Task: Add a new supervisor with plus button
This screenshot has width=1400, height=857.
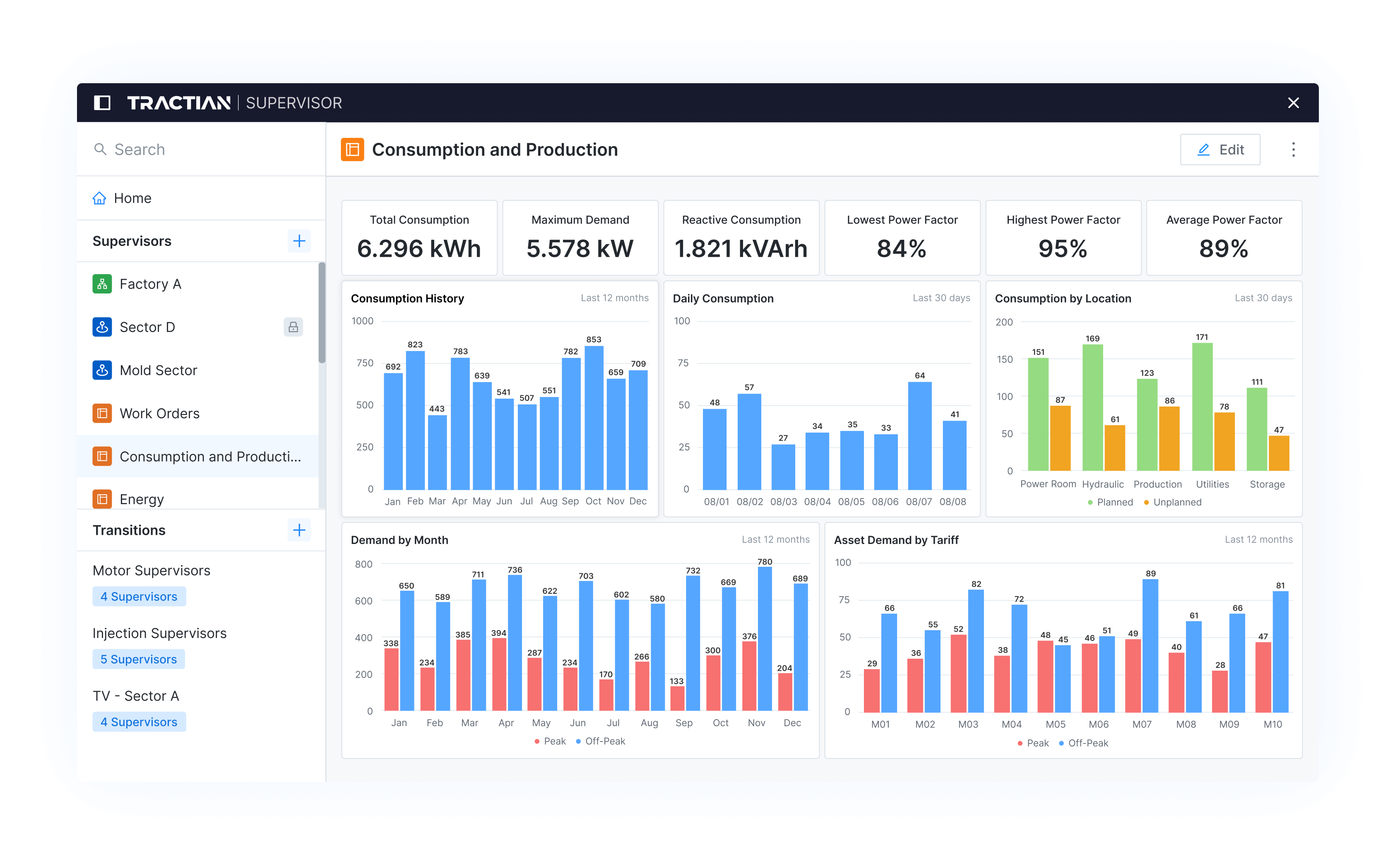Action: coord(299,241)
